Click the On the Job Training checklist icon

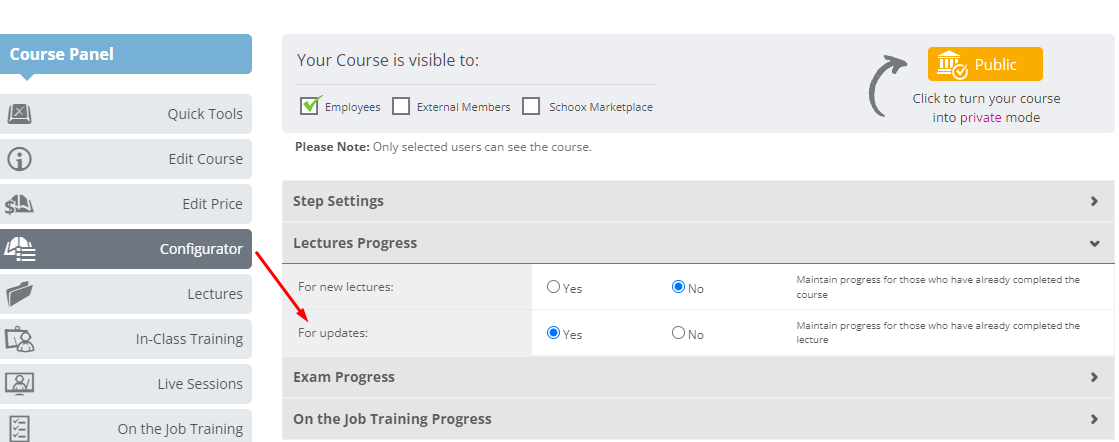(x=19, y=428)
